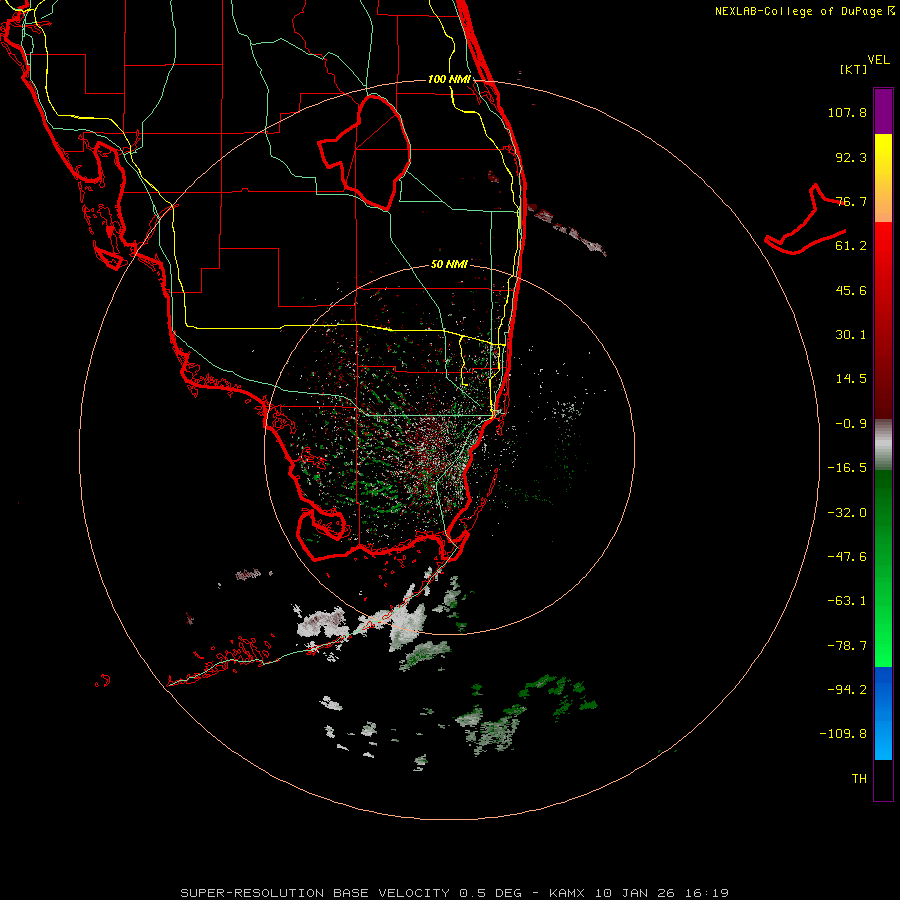Image resolution: width=900 pixels, height=900 pixels.
Task: Click the NEXLAB-College of DuPage label
Action: [x=798, y=11]
